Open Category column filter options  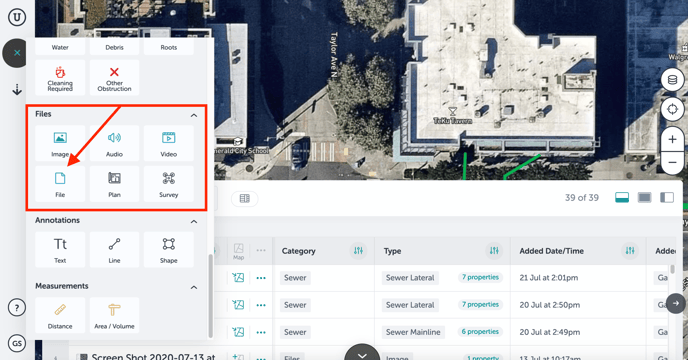point(358,251)
